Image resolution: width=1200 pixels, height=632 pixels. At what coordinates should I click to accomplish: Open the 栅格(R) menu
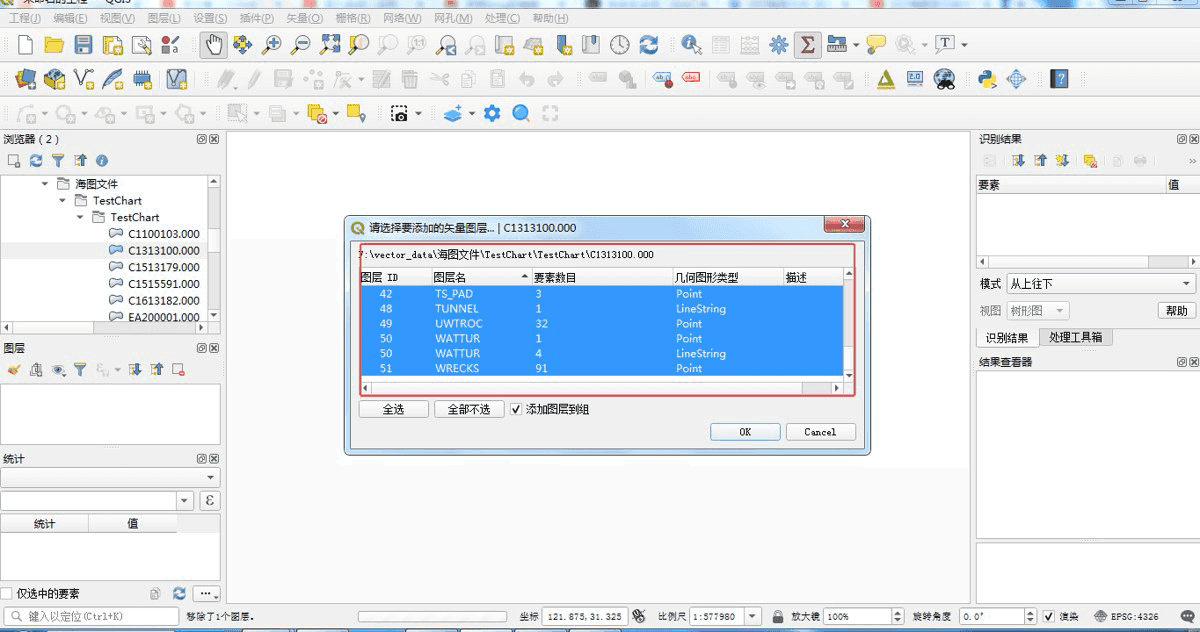click(351, 18)
